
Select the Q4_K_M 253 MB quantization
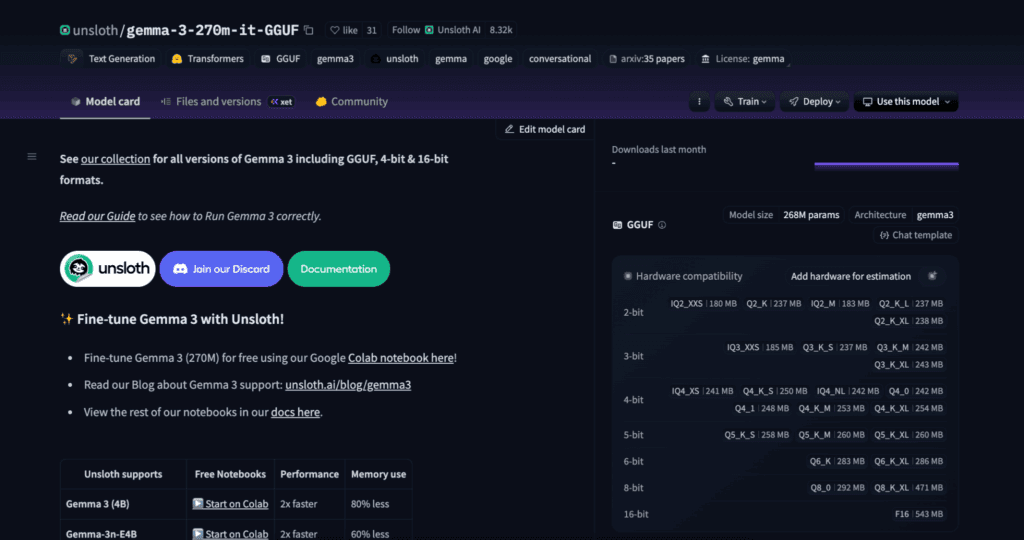(x=831, y=409)
